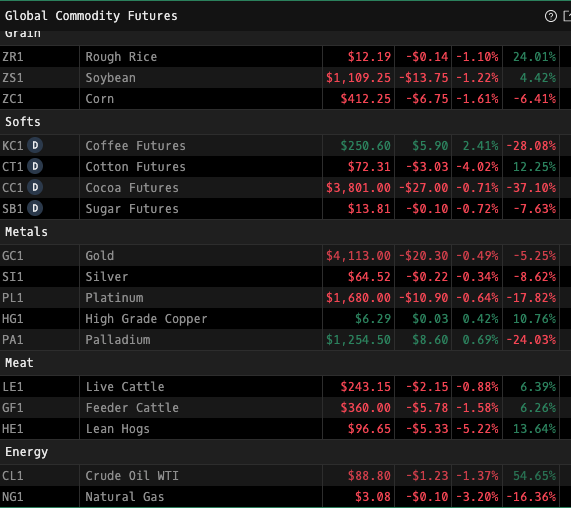Viewport: 571px width, 508px height.
Task: Open ticker ZR1
Action: point(13,57)
